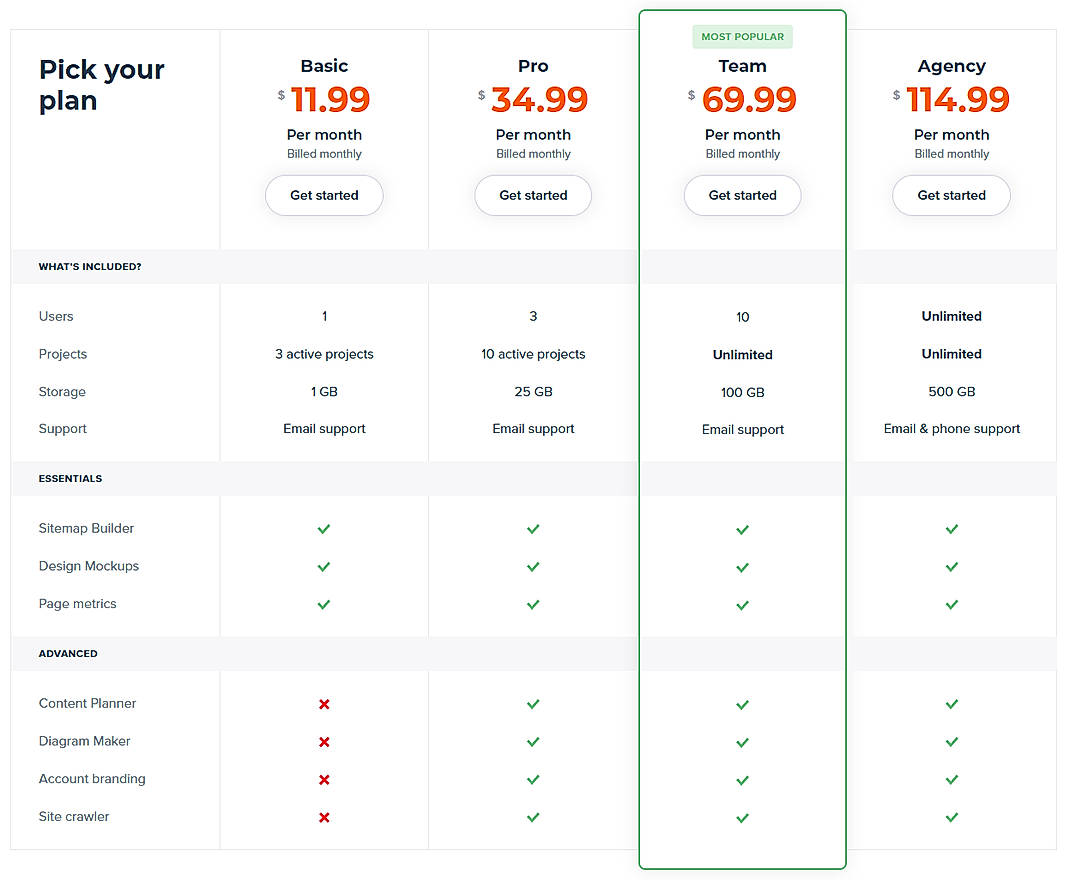Click the 69.99 price
The image size is (1070, 880).
749,100
